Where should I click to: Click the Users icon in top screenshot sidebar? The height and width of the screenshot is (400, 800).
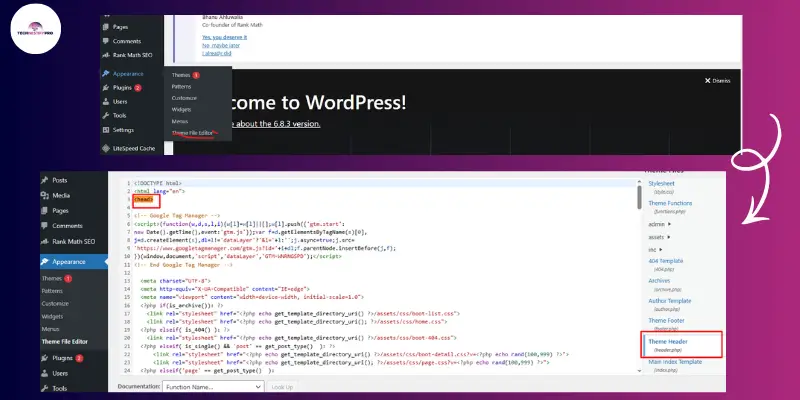tap(106, 102)
